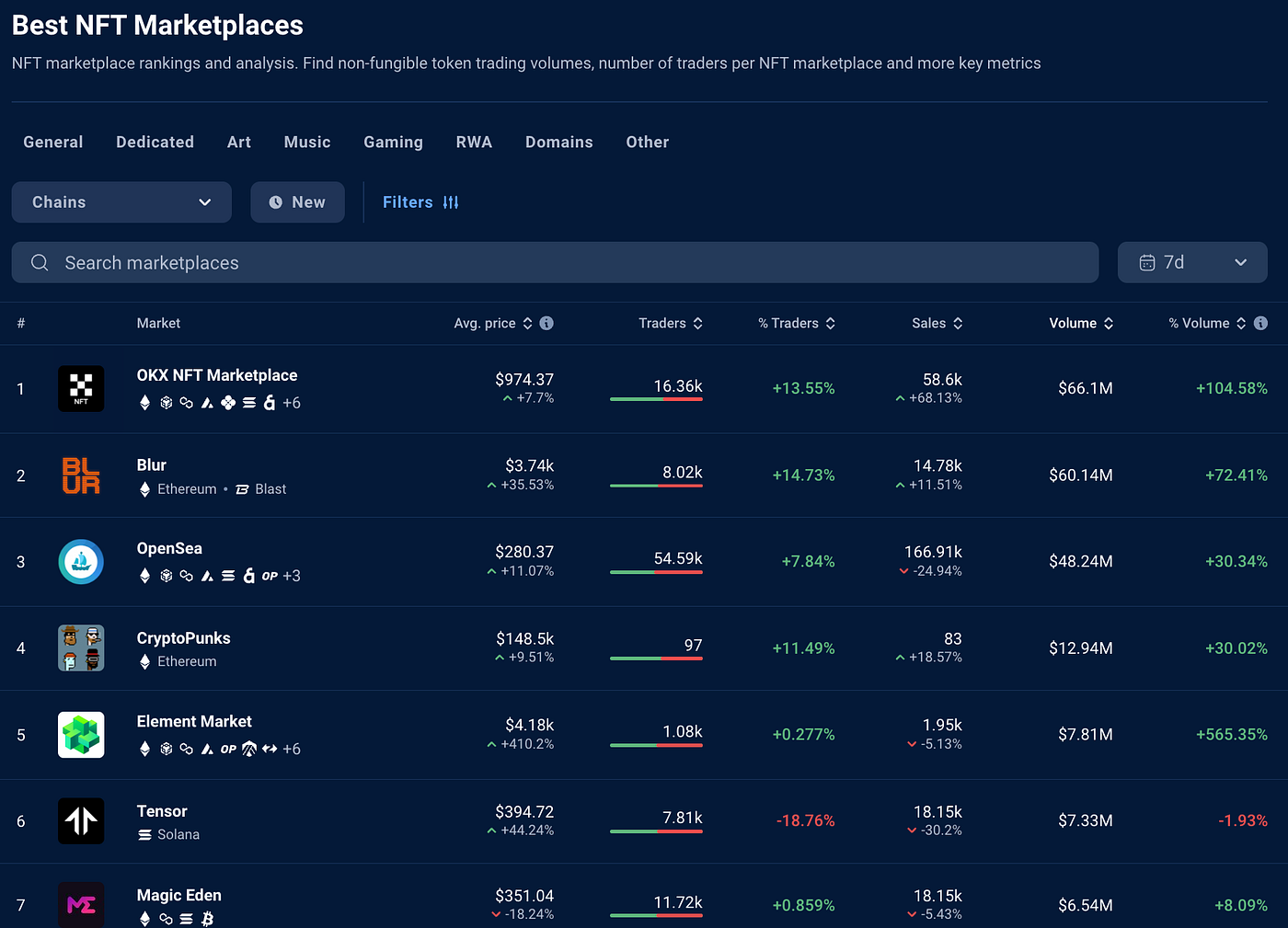Open the 7d time range dropdown
Screen dimensions: 1288x928
point(1192,263)
